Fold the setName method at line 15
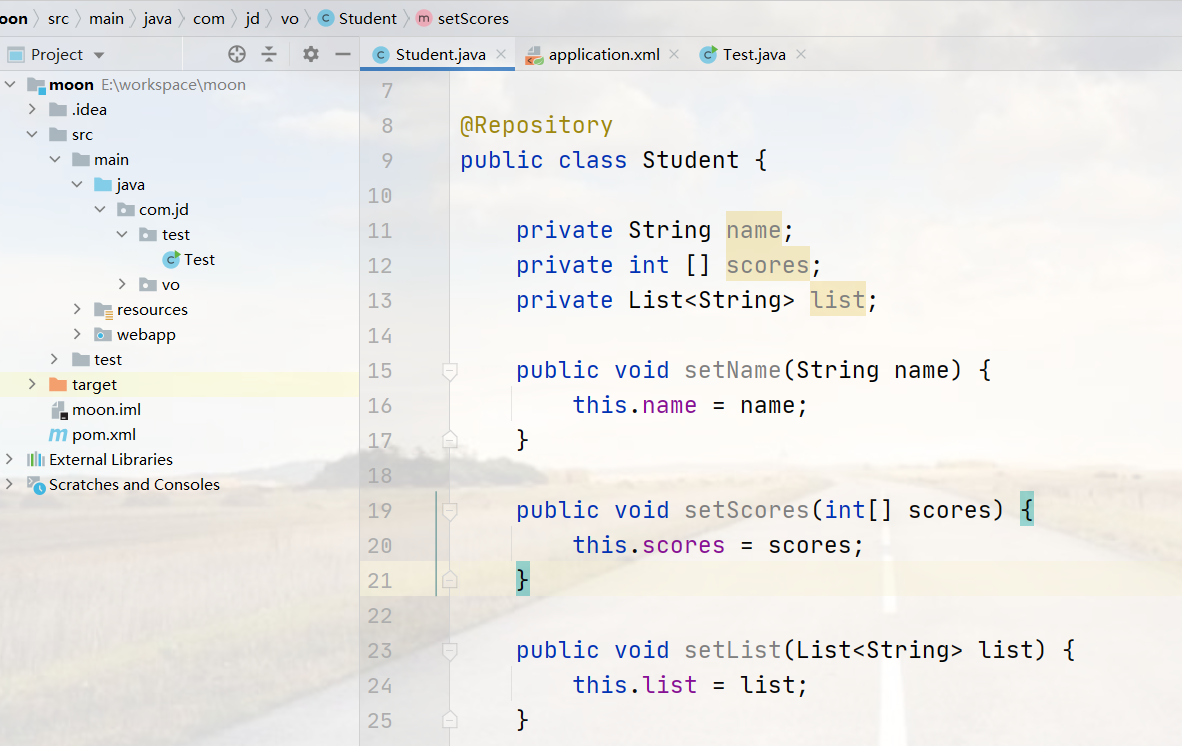The image size is (1182, 746). click(449, 371)
